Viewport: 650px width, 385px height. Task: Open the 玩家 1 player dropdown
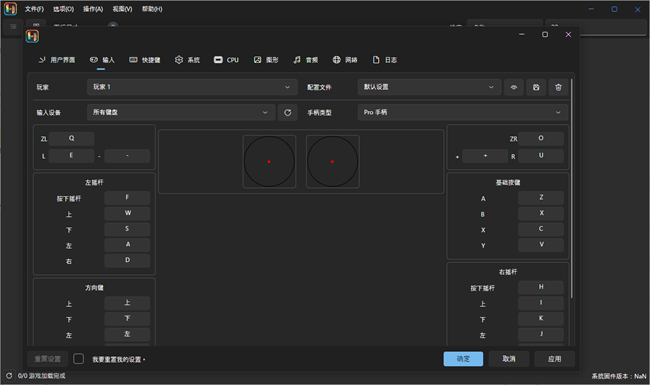(x=192, y=87)
